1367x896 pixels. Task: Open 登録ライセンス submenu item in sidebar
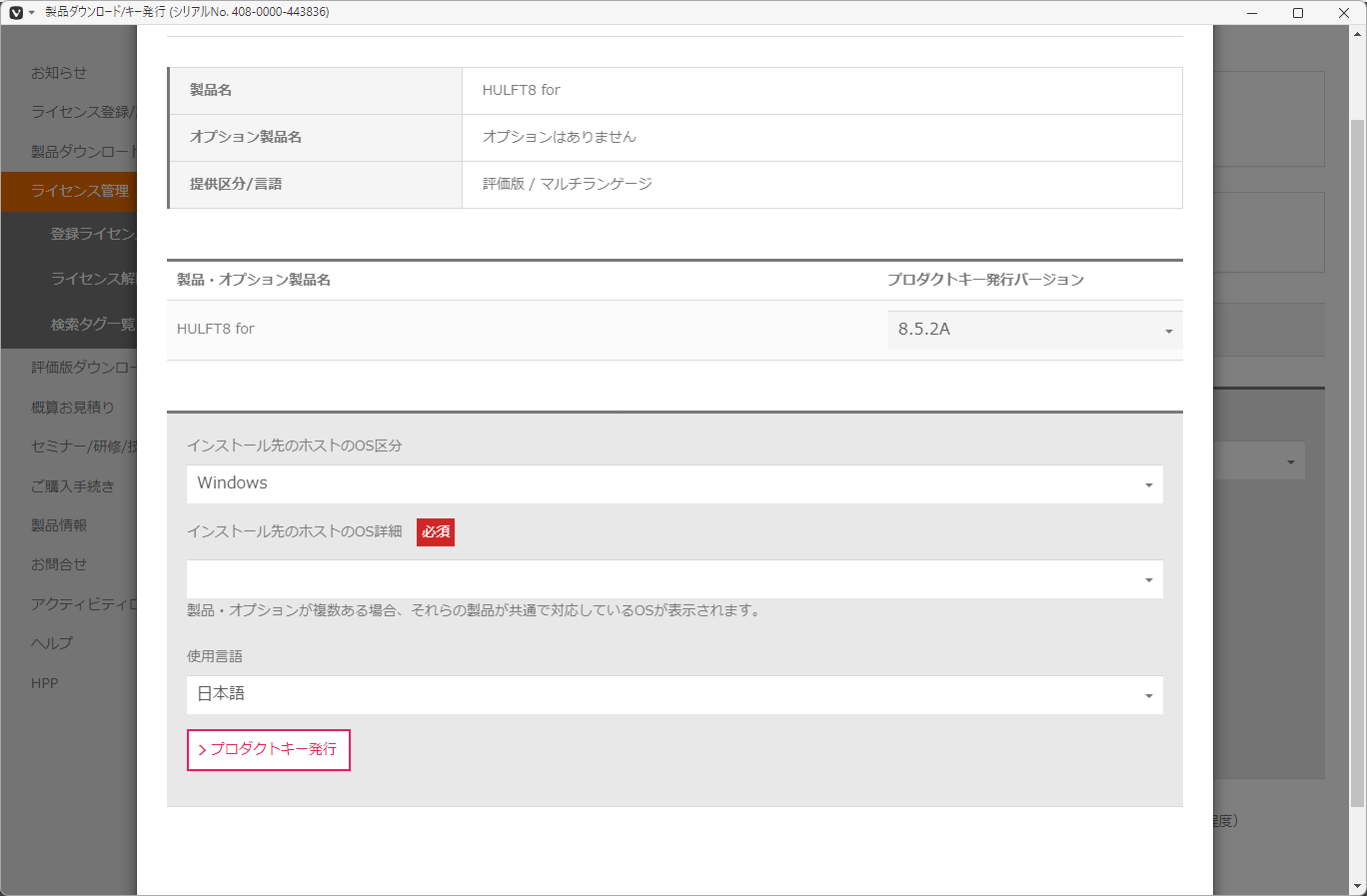point(93,234)
